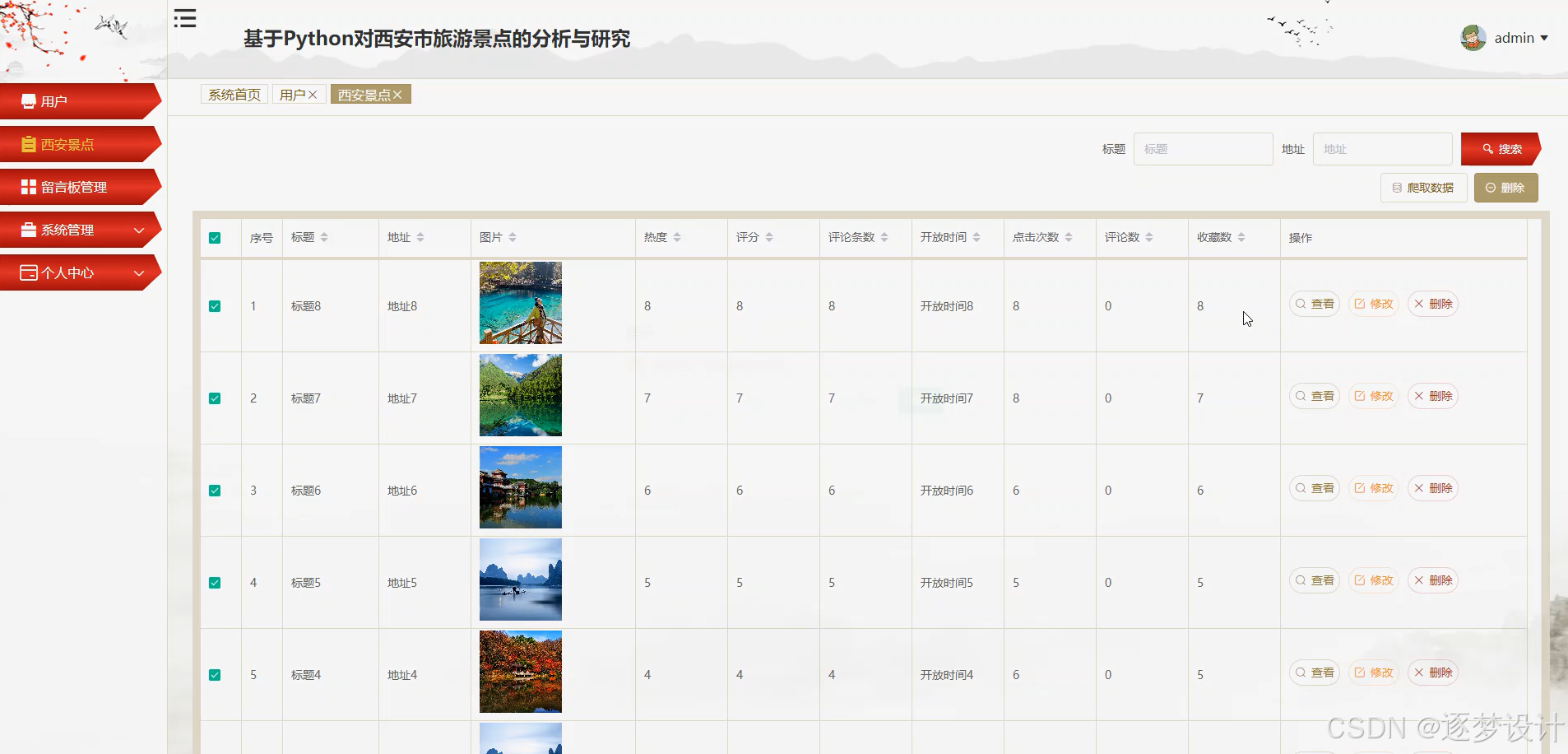Focus the 标题 search input

[x=1203, y=149]
